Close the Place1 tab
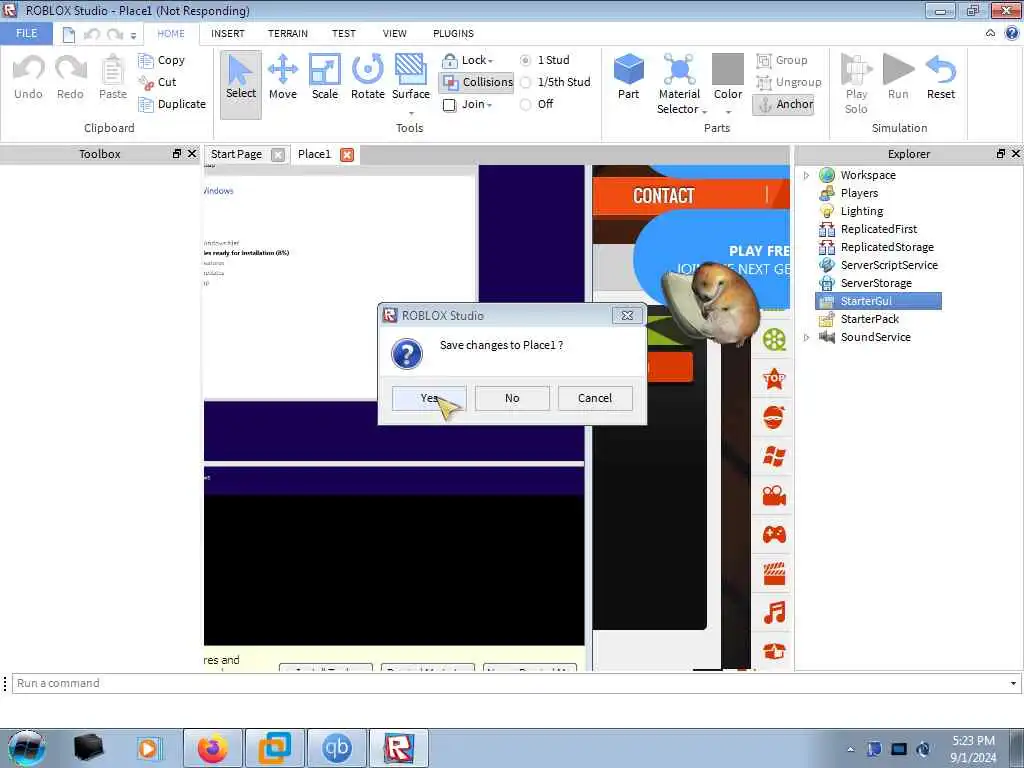The width and height of the screenshot is (1024, 768). pos(347,155)
